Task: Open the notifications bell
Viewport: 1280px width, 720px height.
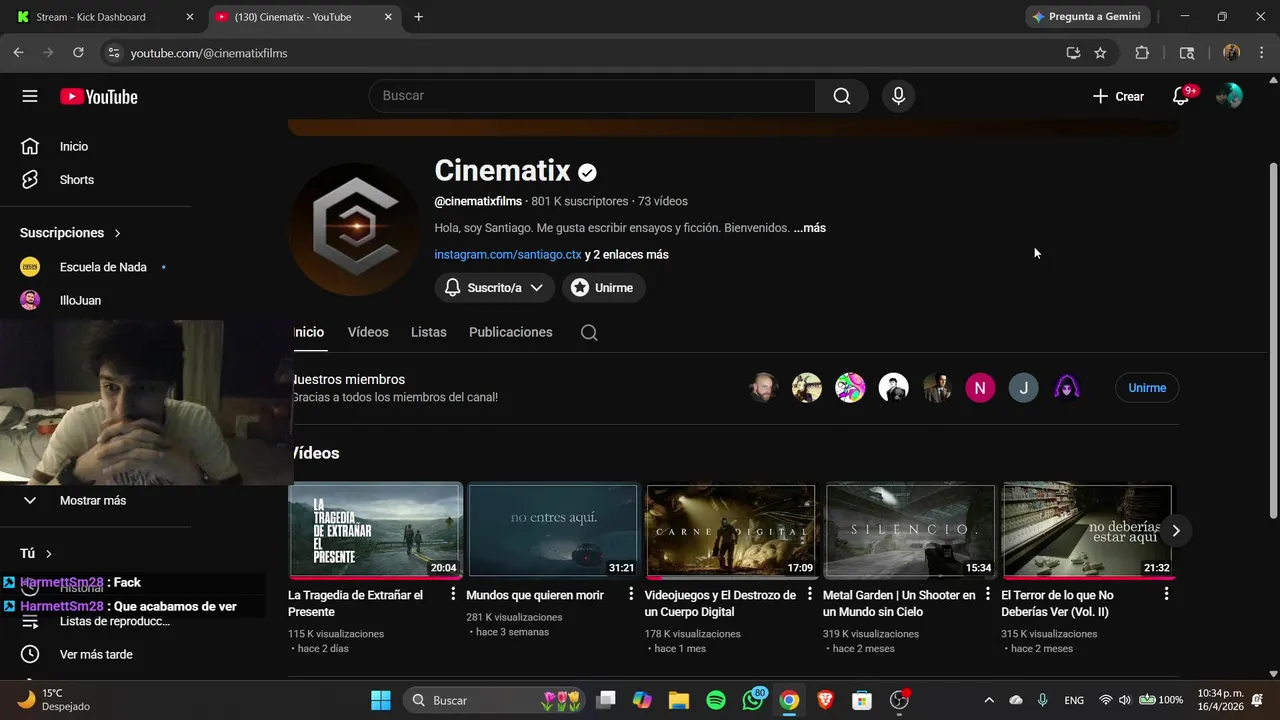Action: 1181,96
